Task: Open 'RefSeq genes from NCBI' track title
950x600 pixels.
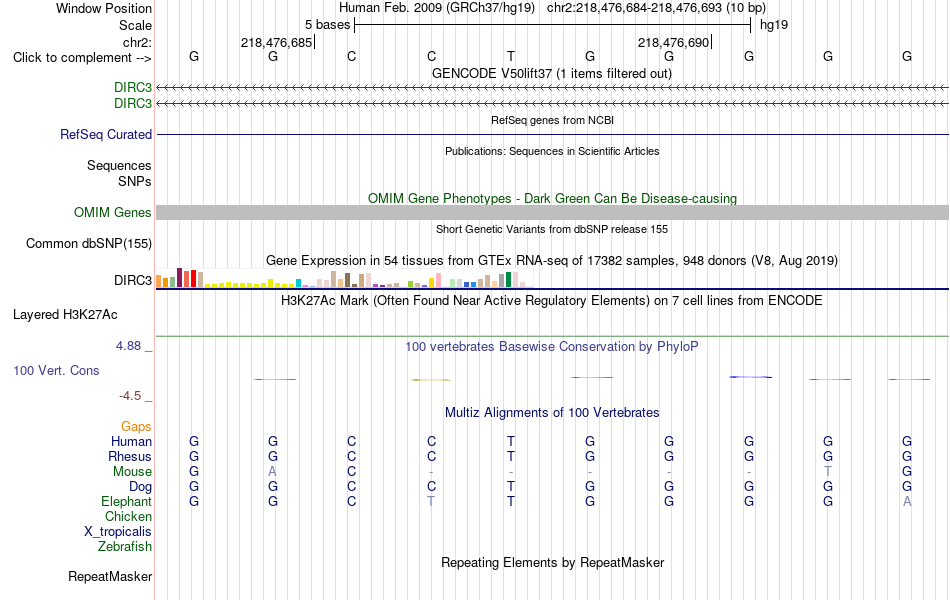Action: (552, 120)
